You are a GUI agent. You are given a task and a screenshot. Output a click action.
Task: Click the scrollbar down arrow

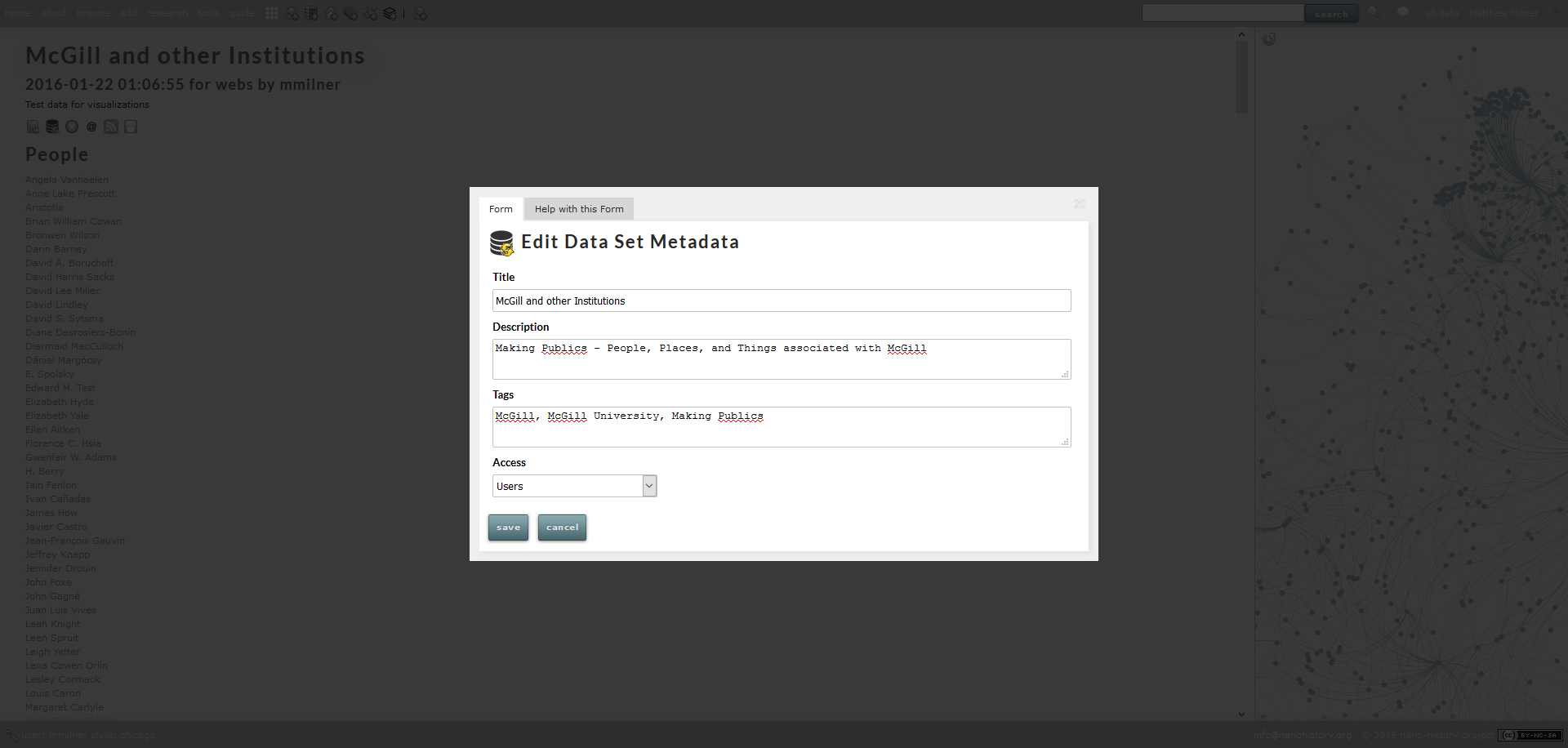tap(1241, 714)
